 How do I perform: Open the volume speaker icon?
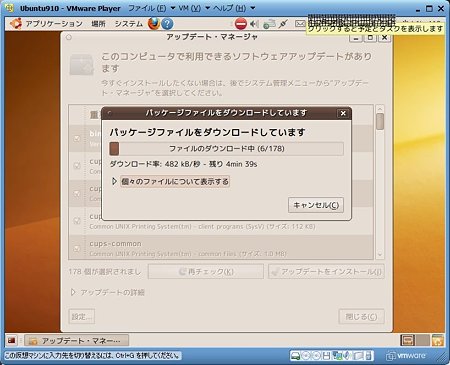click(254, 24)
